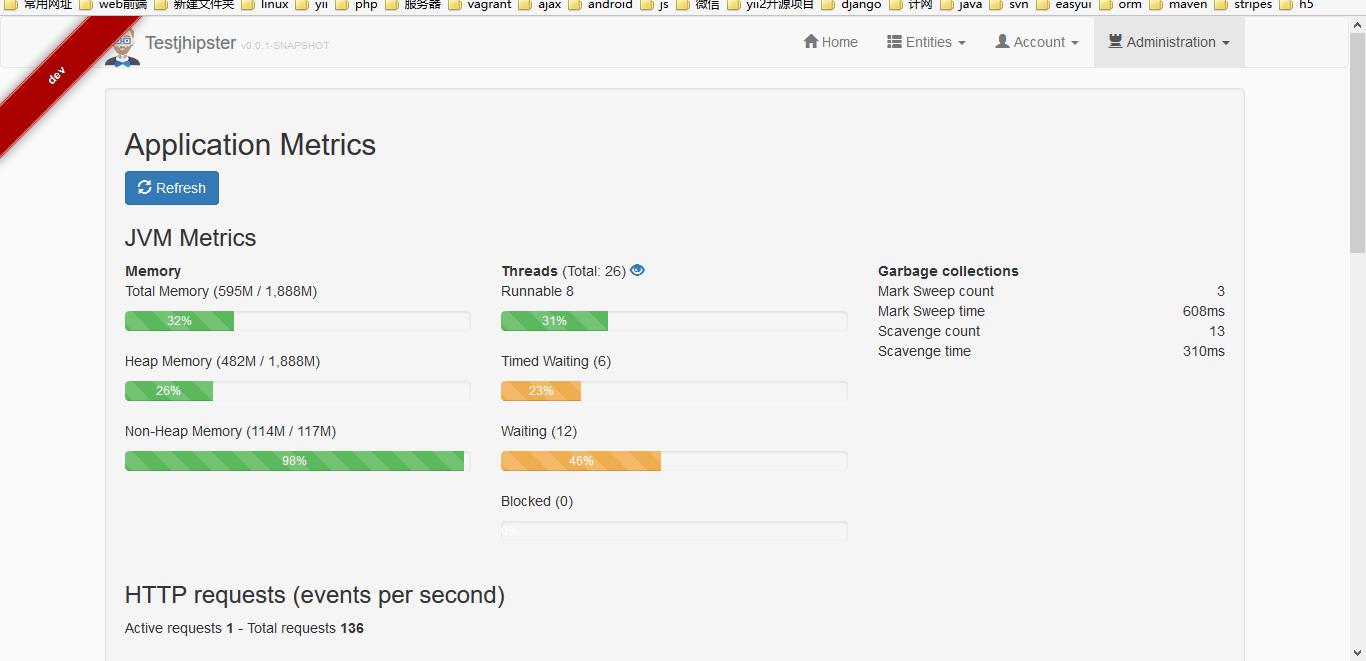Click the dev ribbon banner
This screenshot has width=1366, height=661.
pos(57,75)
